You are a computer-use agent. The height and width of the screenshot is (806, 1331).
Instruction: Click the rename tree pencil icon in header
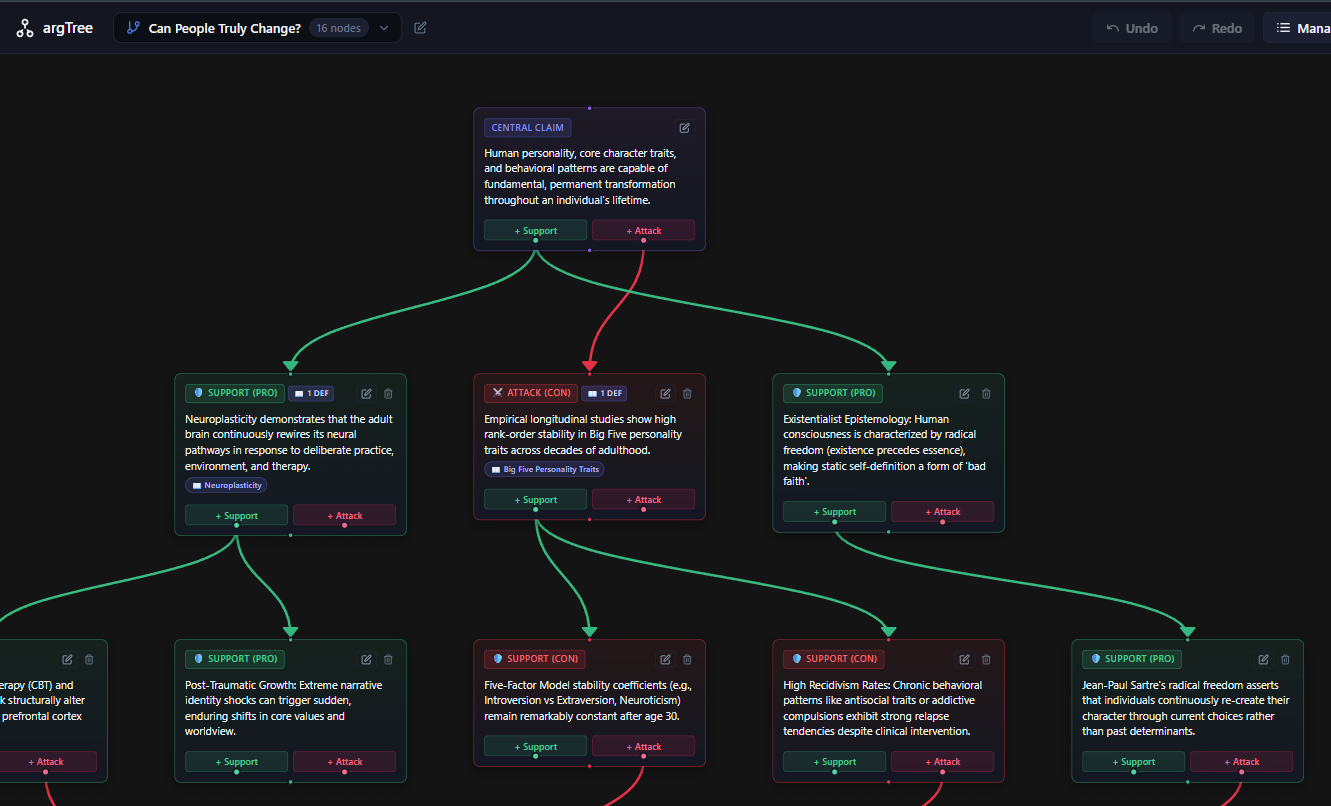point(420,28)
